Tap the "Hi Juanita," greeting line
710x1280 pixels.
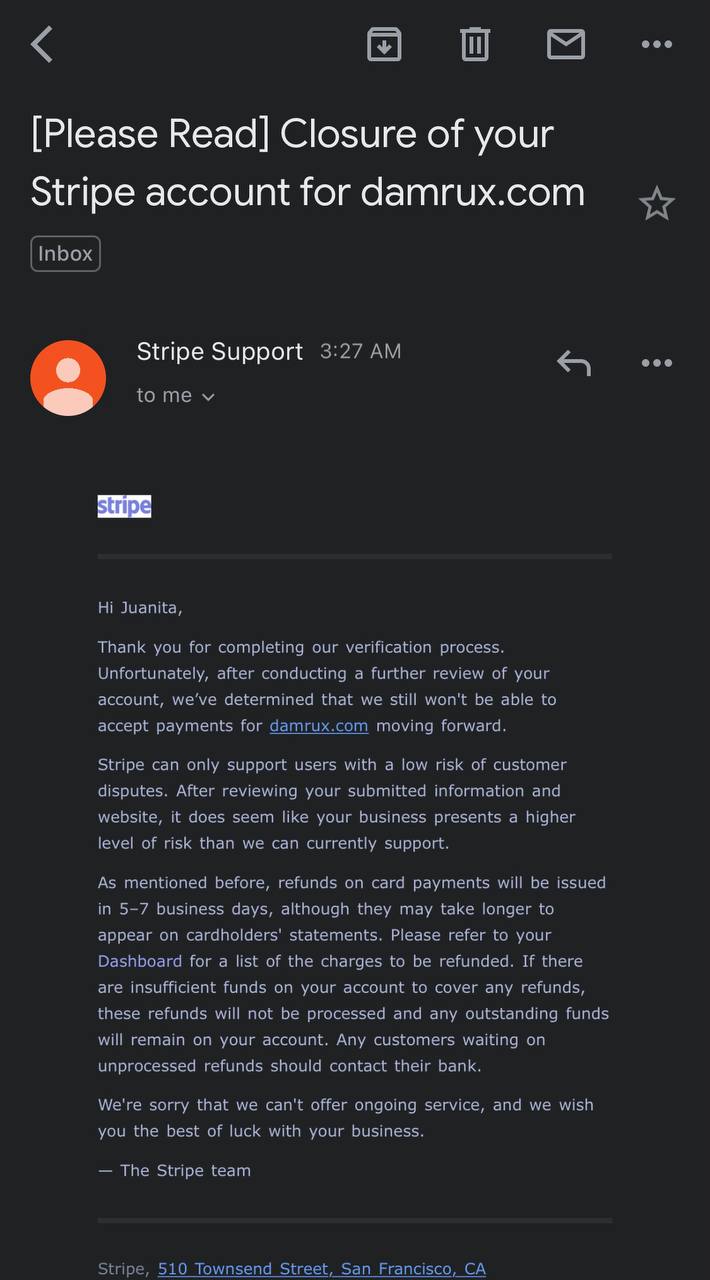point(140,607)
